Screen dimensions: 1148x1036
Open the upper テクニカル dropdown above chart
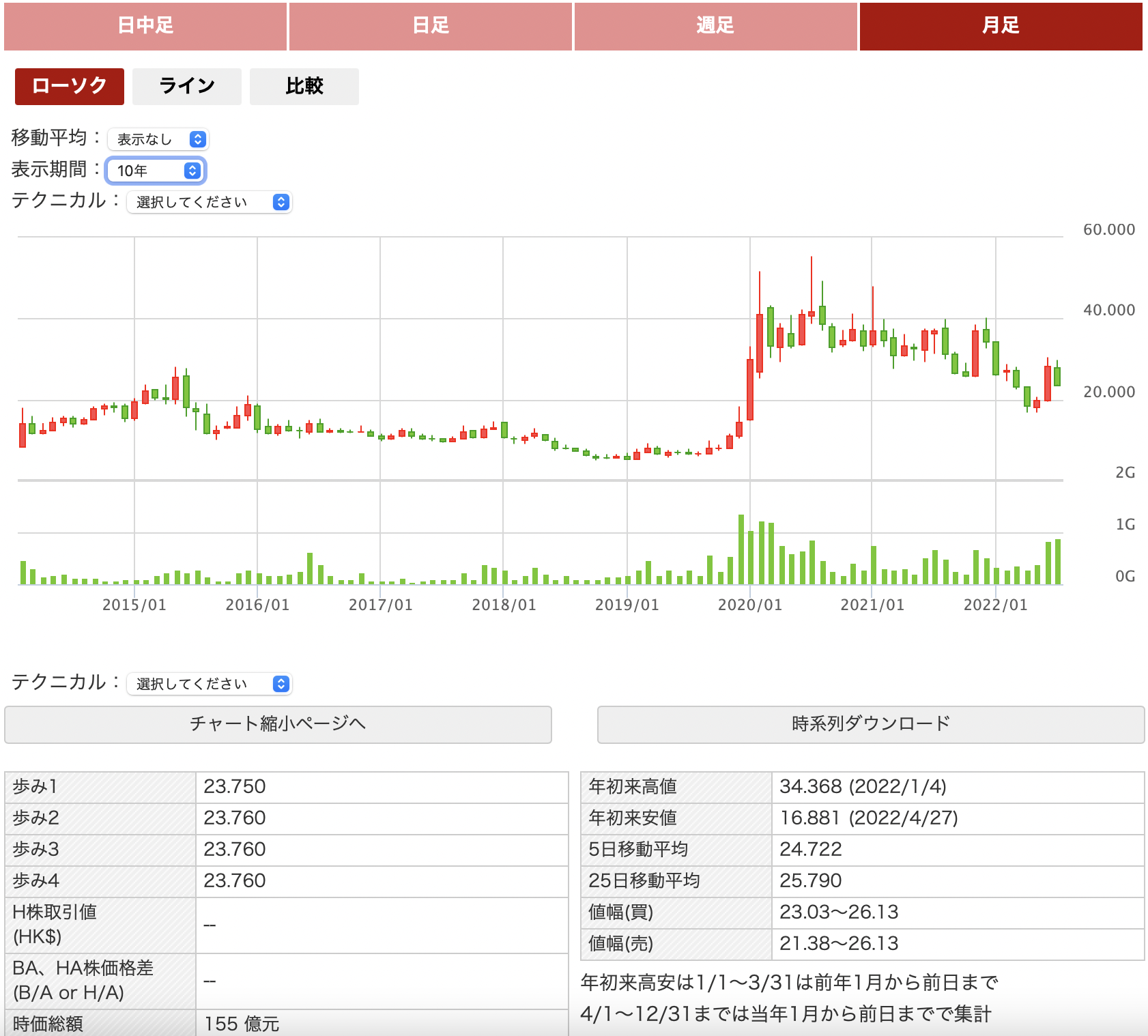pyautogui.click(x=210, y=202)
